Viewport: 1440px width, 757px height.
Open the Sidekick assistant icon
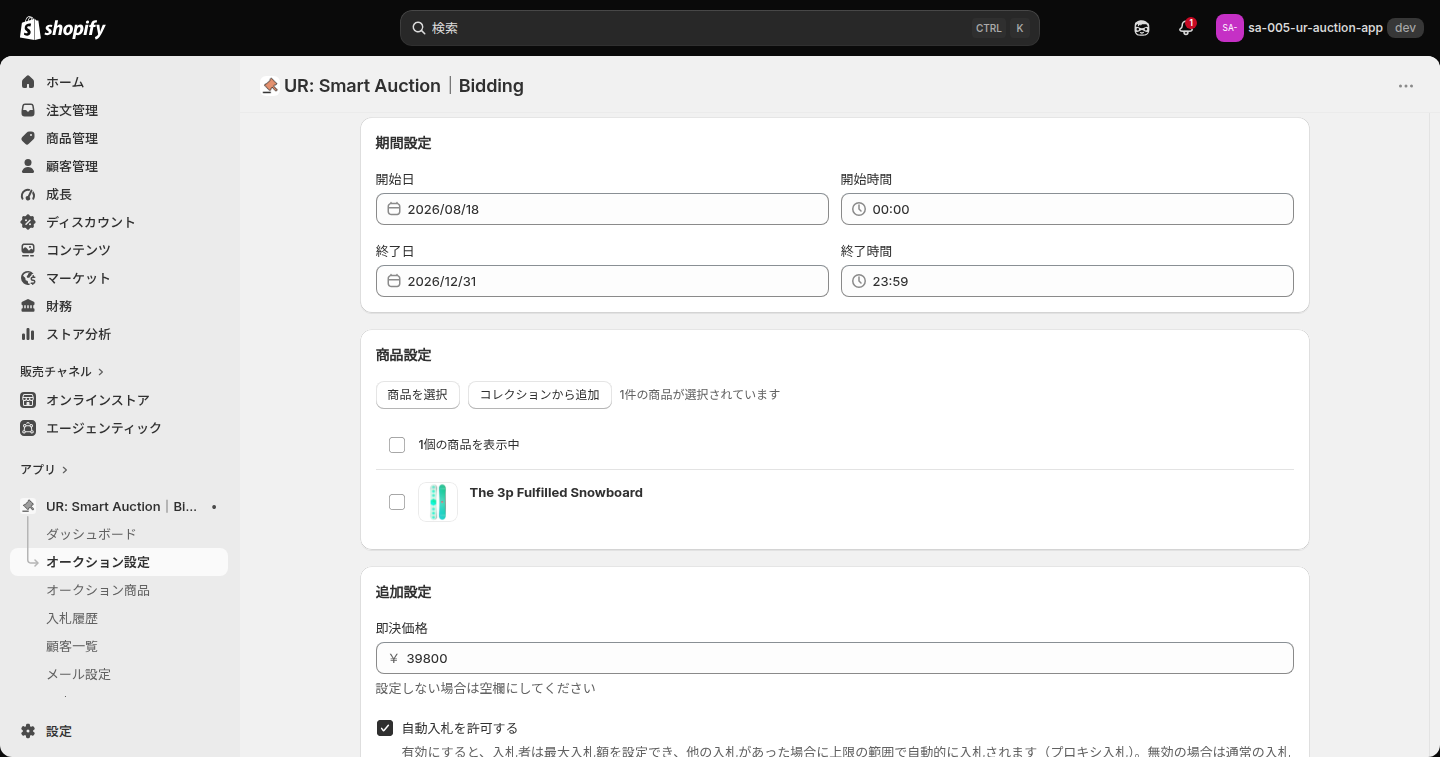(1142, 28)
